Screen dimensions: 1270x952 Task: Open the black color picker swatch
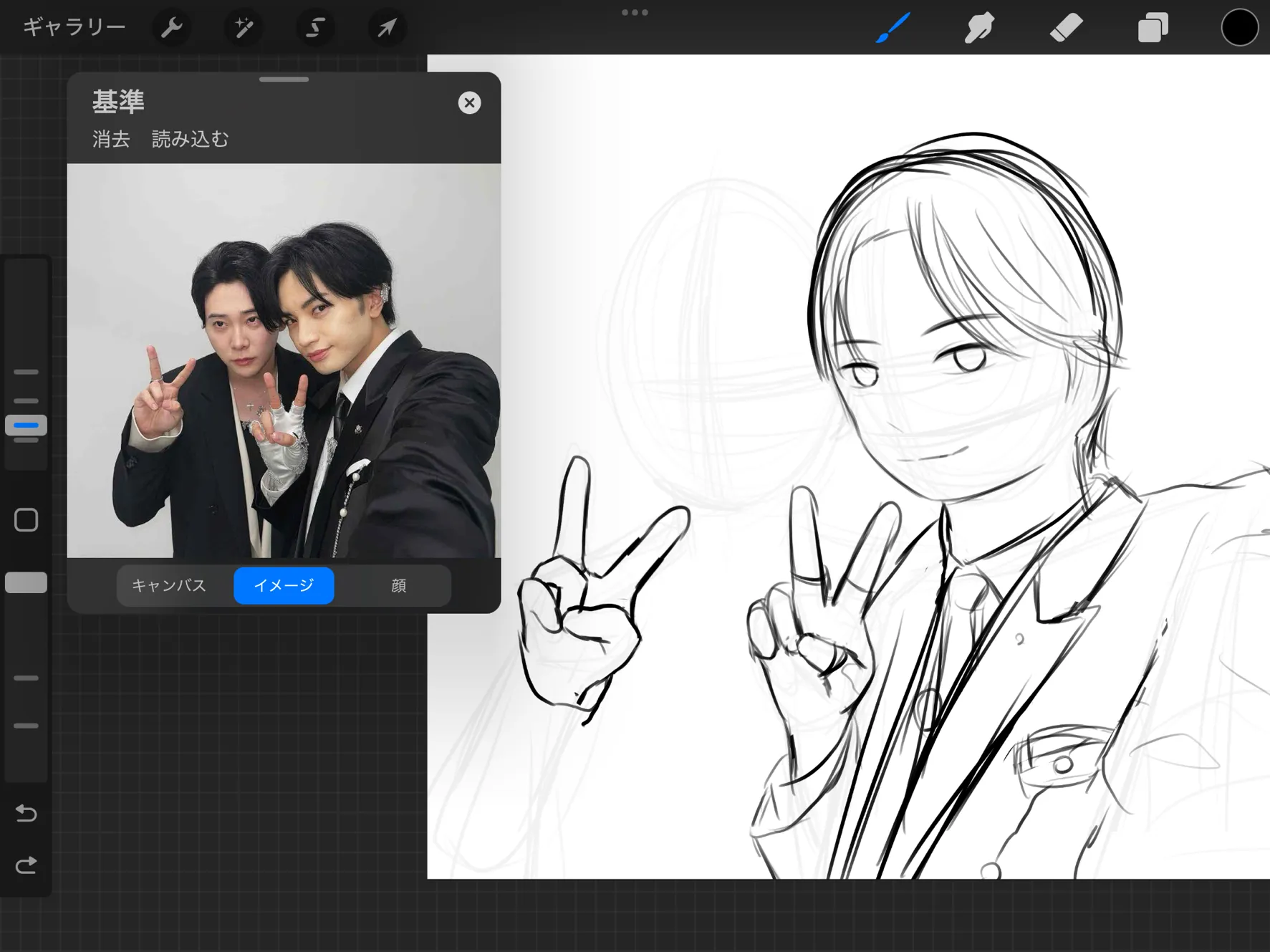click(1239, 28)
